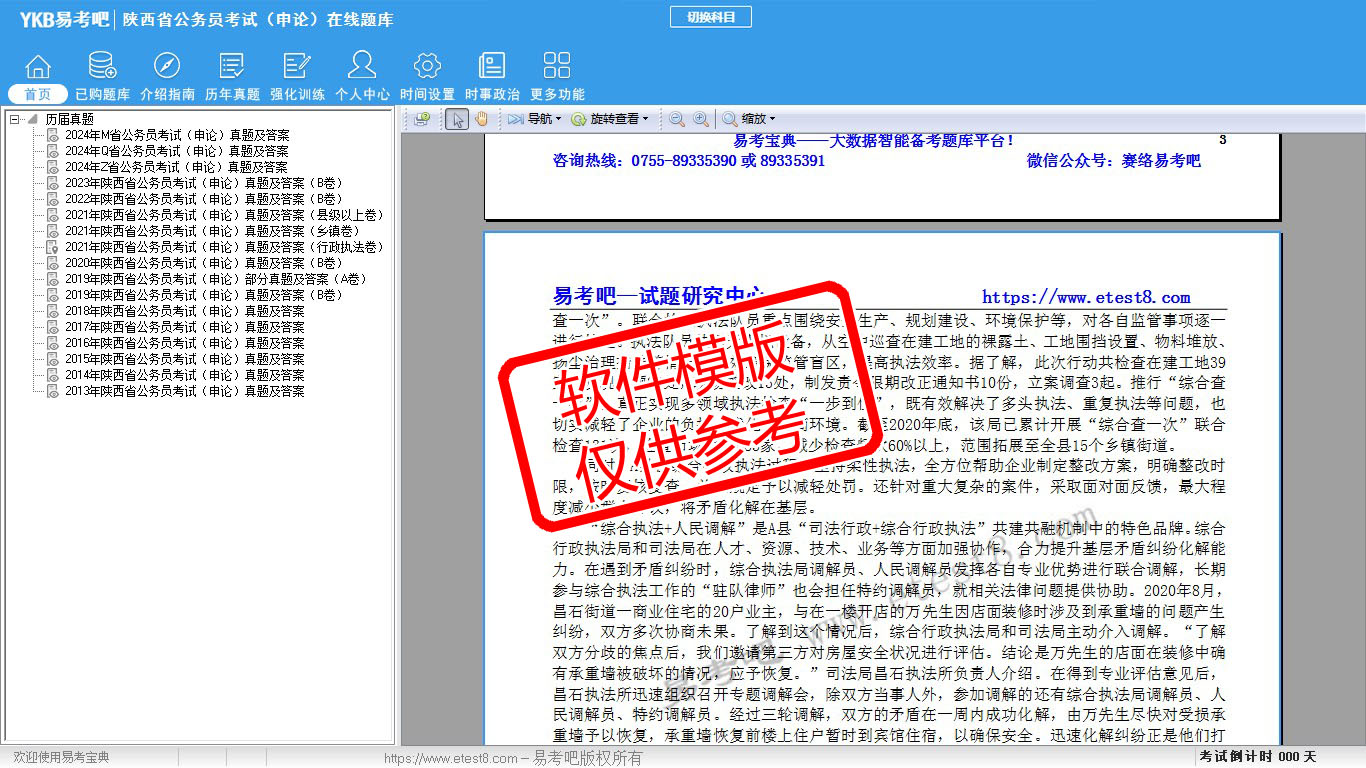The height and width of the screenshot is (768, 1366).
Task: Select 2015年陕西省公务员考试真题及答案
Action: (185, 359)
